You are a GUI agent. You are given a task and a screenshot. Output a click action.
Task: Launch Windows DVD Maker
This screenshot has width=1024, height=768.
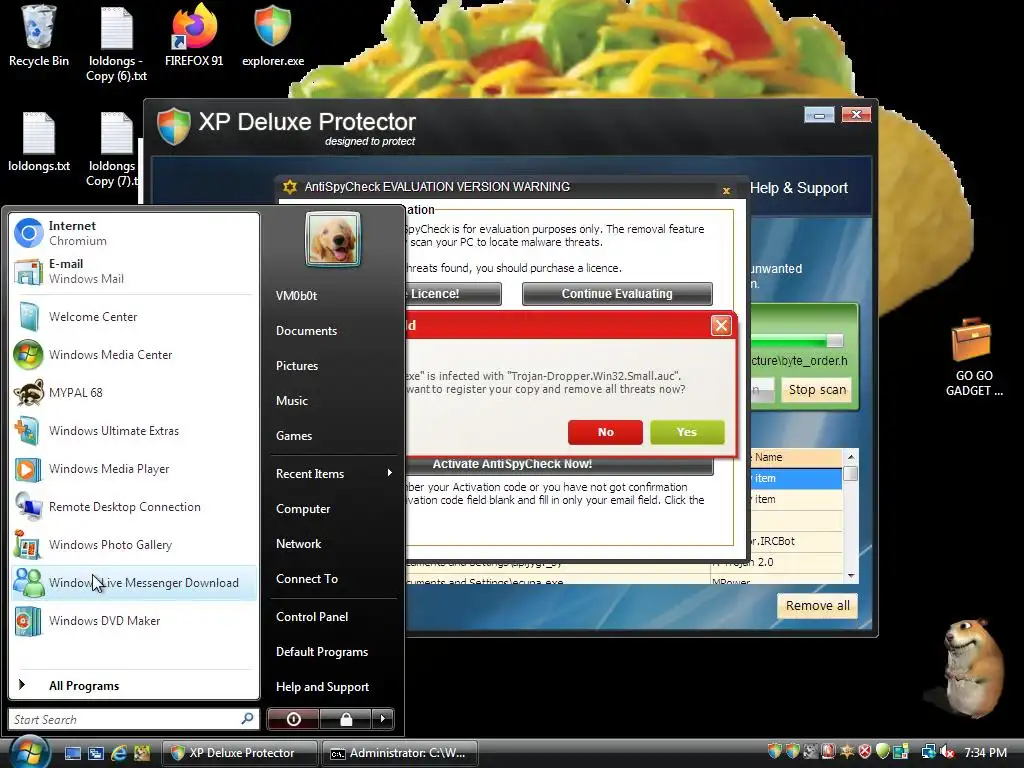pos(134,620)
